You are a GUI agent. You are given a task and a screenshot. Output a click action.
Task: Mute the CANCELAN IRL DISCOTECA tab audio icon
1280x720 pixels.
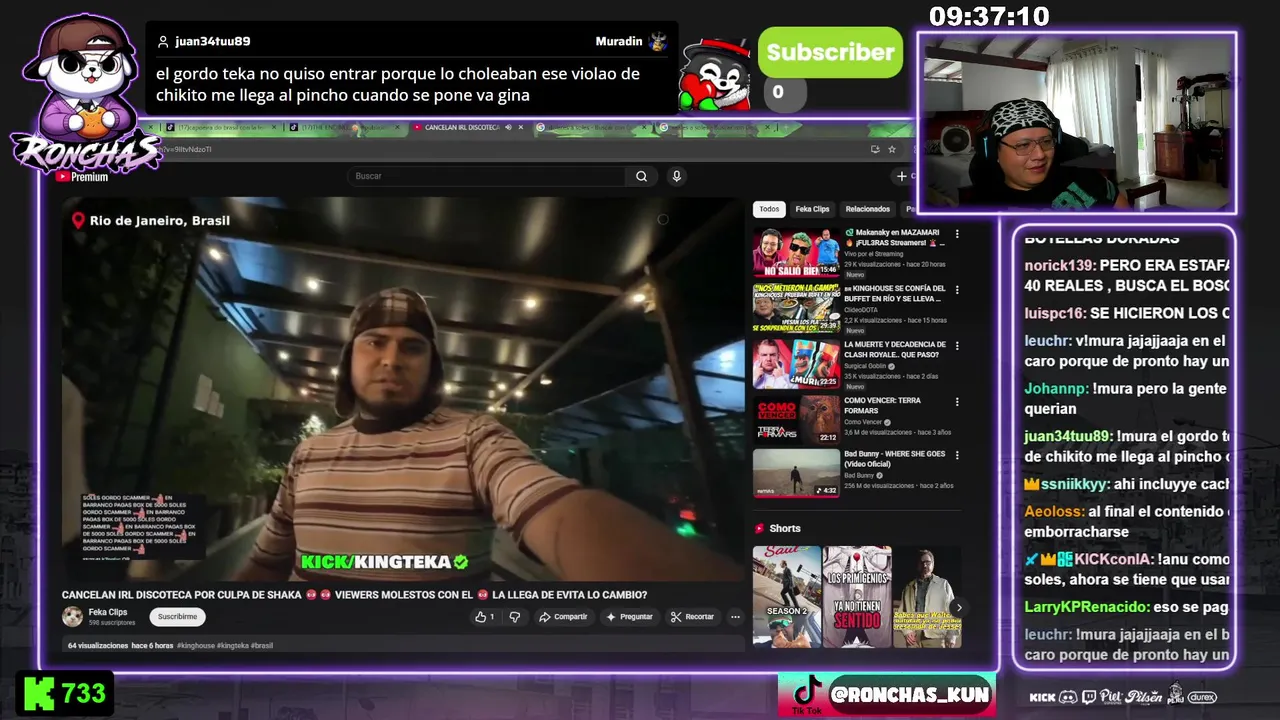click(x=508, y=127)
